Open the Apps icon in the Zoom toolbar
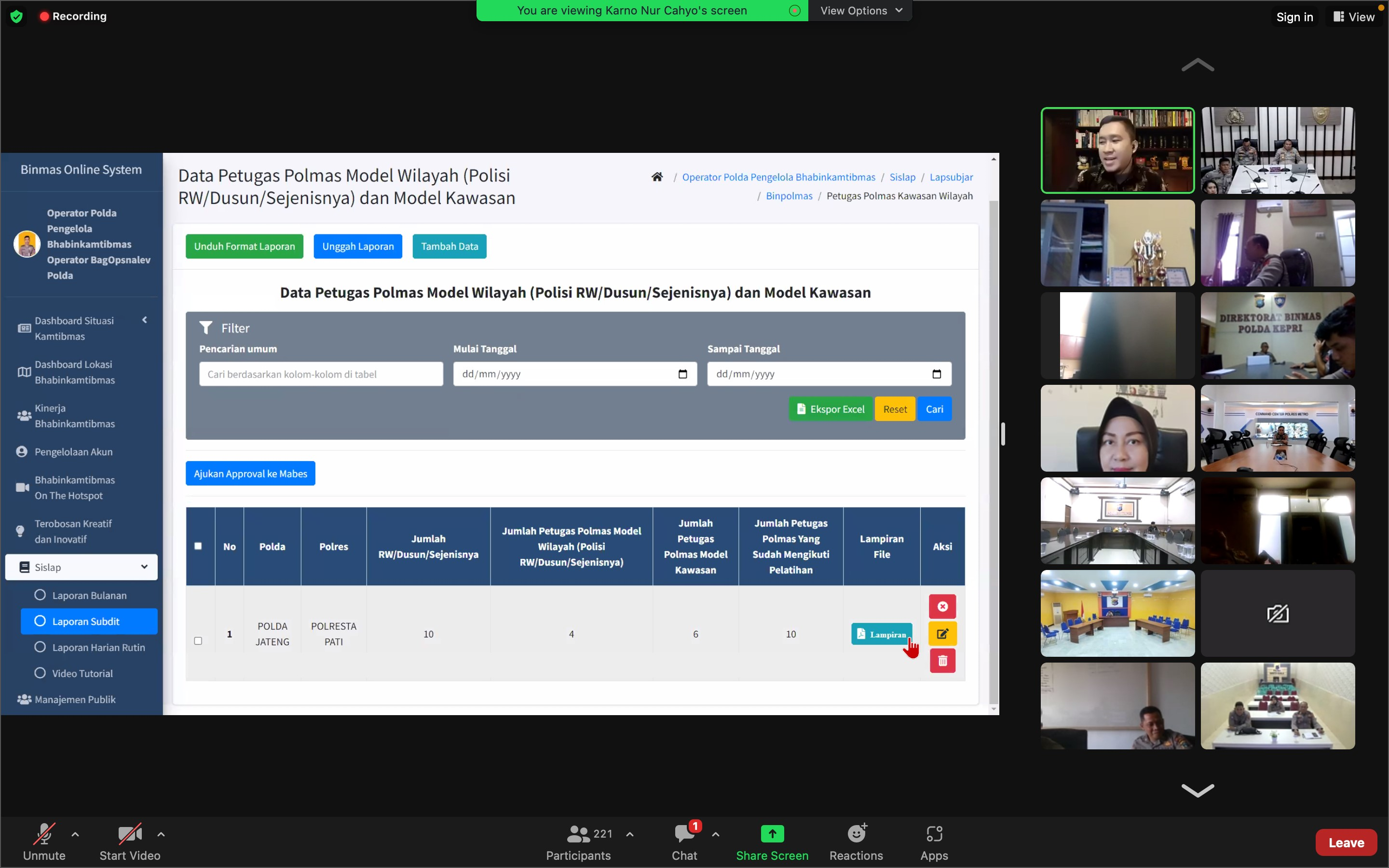 (934, 834)
